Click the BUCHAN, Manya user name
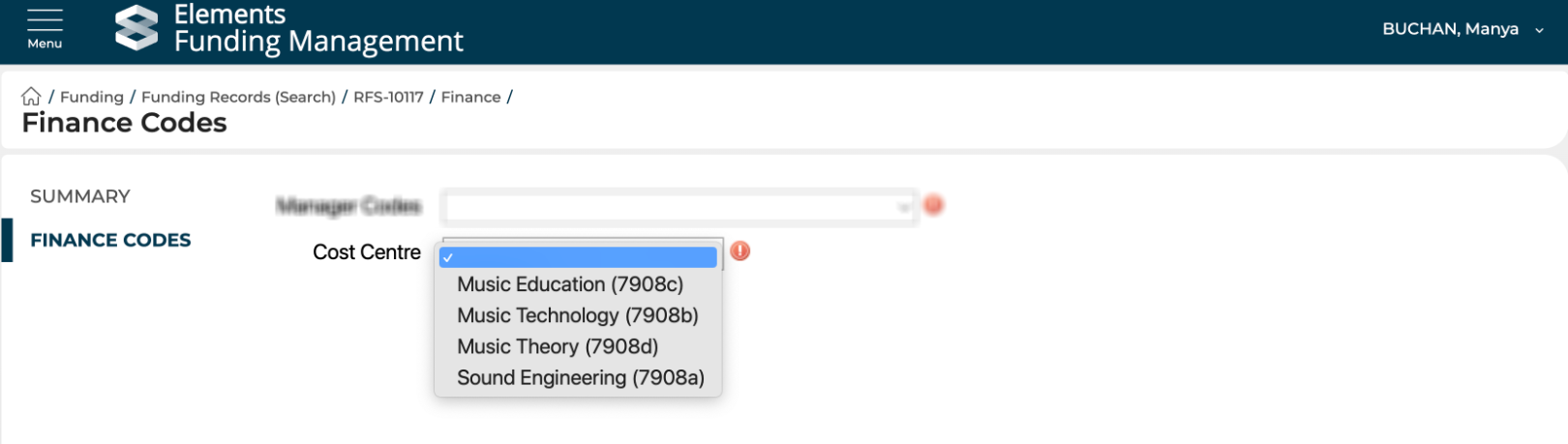The height and width of the screenshot is (444, 1568). [1450, 29]
